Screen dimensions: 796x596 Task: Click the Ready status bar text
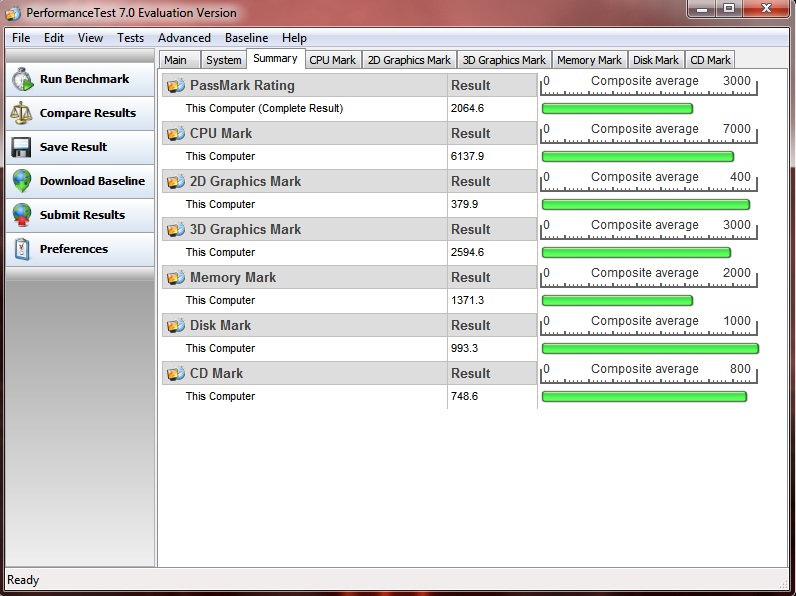(23, 580)
